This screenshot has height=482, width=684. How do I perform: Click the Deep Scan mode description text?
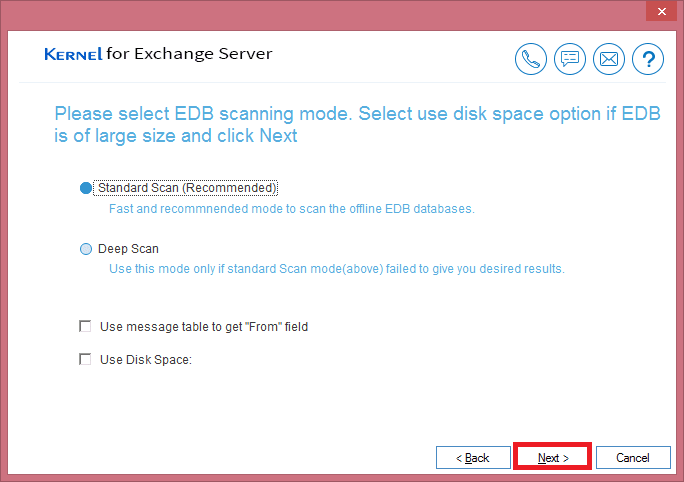tap(337, 269)
